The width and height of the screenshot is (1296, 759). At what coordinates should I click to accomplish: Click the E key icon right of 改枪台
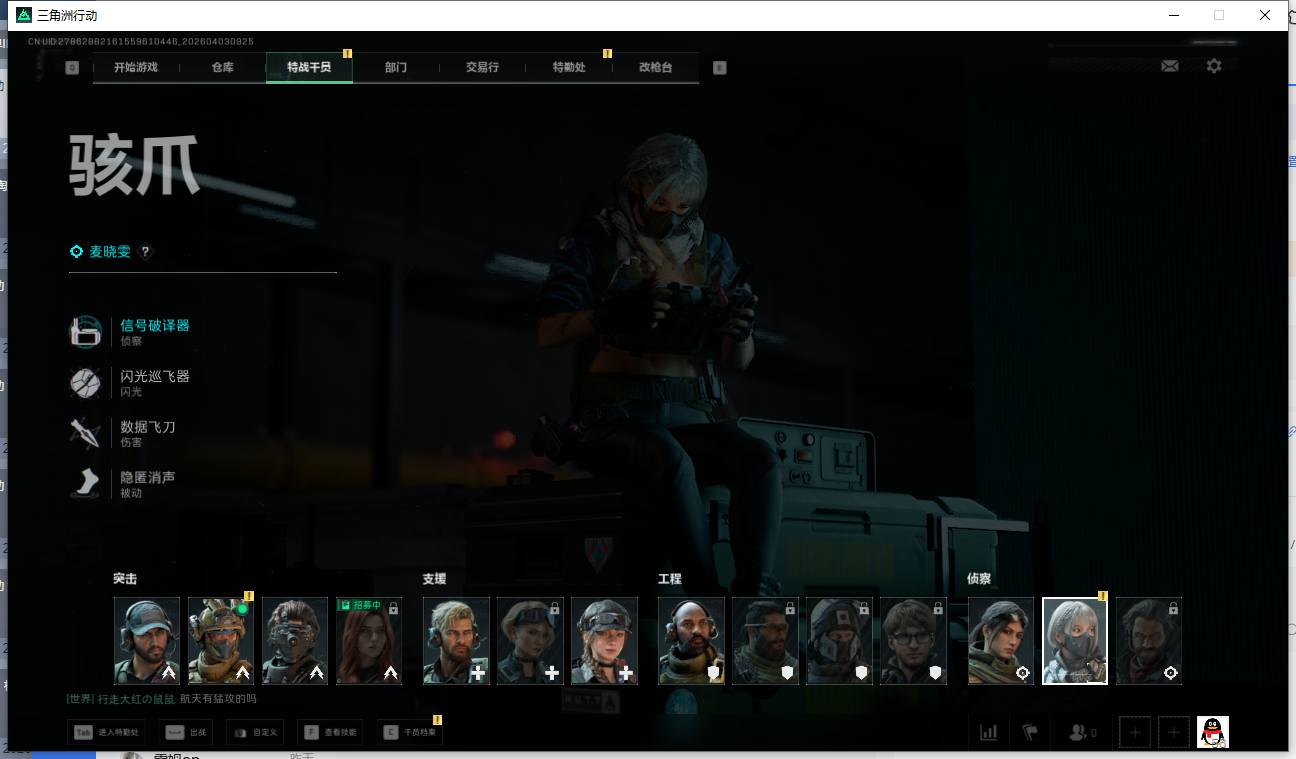719,68
